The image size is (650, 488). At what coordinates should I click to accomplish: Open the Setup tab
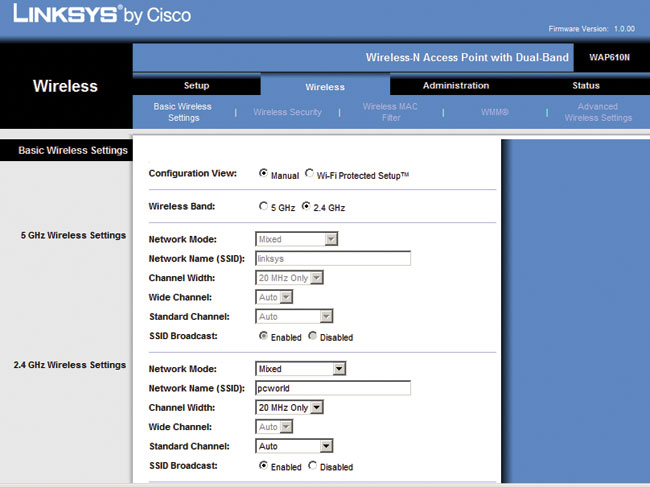coord(196,86)
